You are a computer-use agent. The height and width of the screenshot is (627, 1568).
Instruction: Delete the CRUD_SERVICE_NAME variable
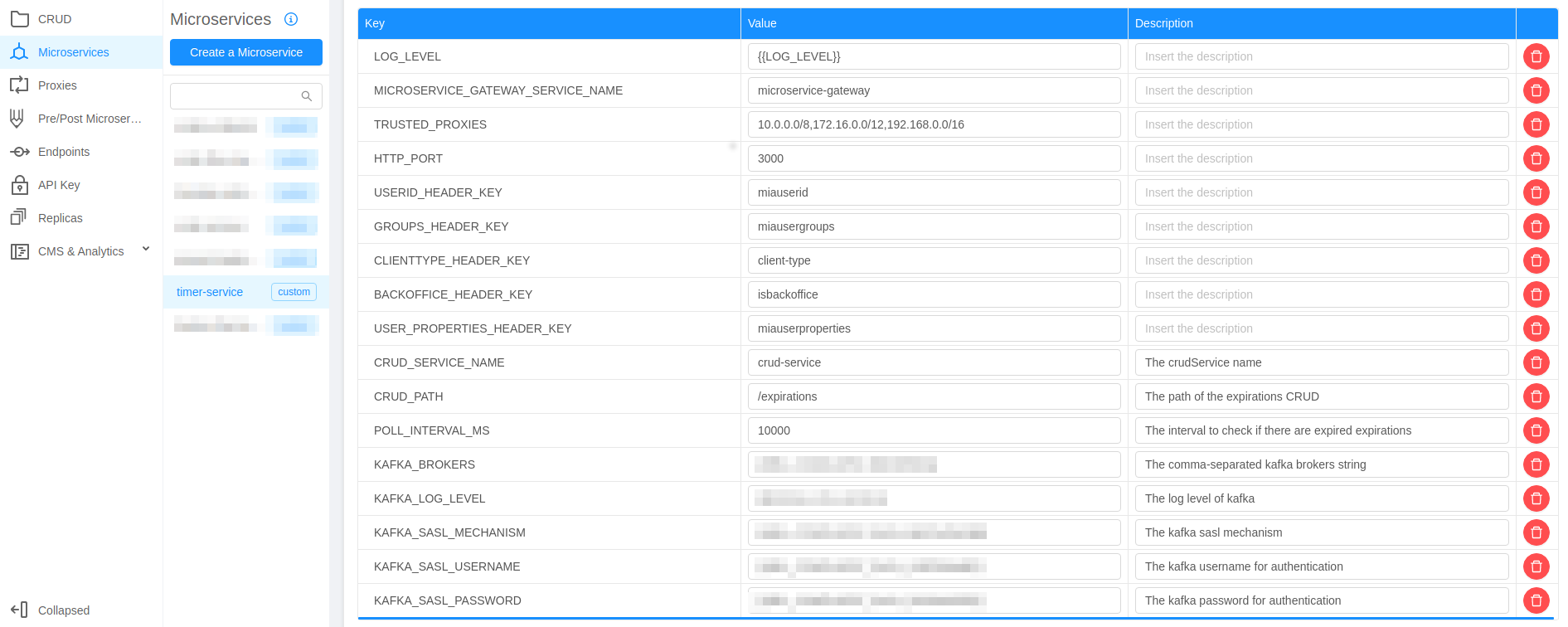[1536, 362]
